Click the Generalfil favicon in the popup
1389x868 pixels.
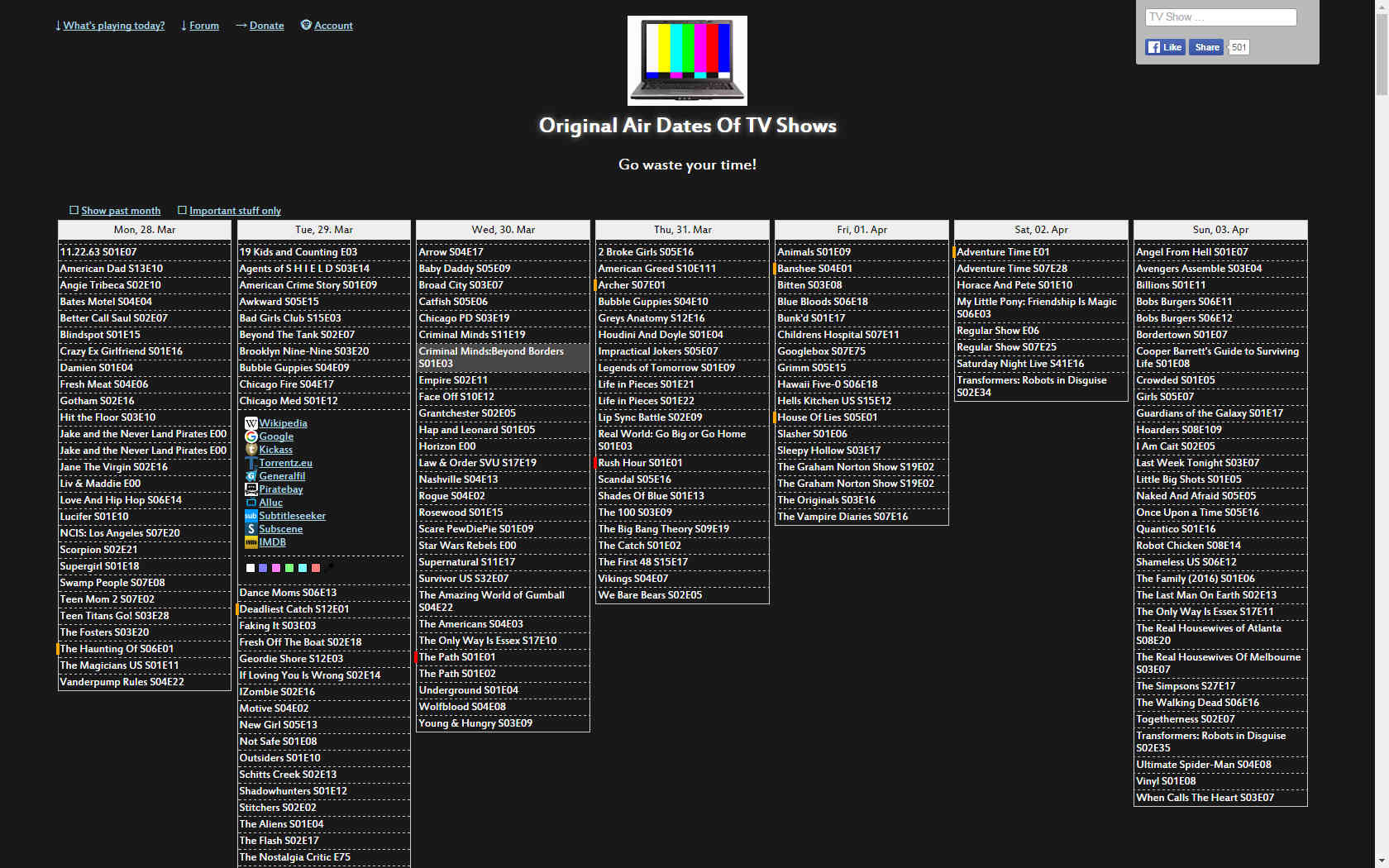251,476
